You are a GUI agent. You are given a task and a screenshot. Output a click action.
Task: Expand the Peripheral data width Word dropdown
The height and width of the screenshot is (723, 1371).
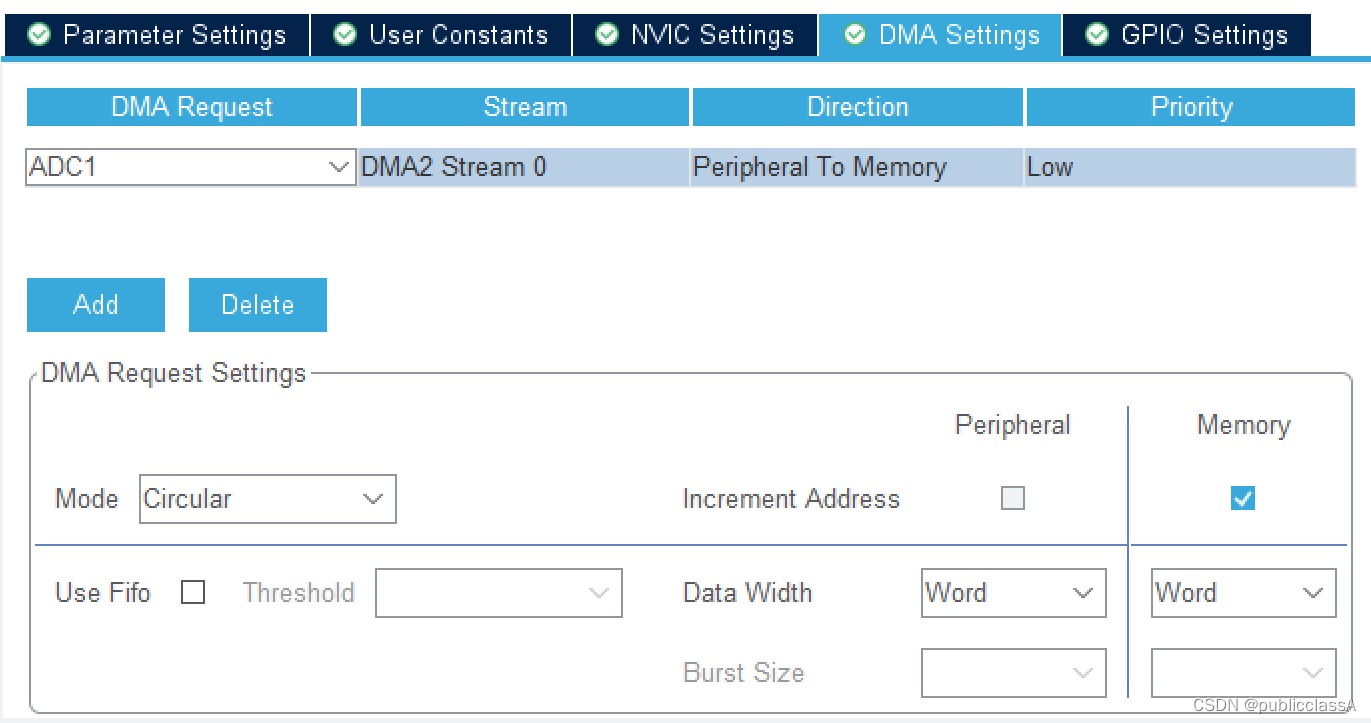pyautogui.click(x=1014, y=593)
